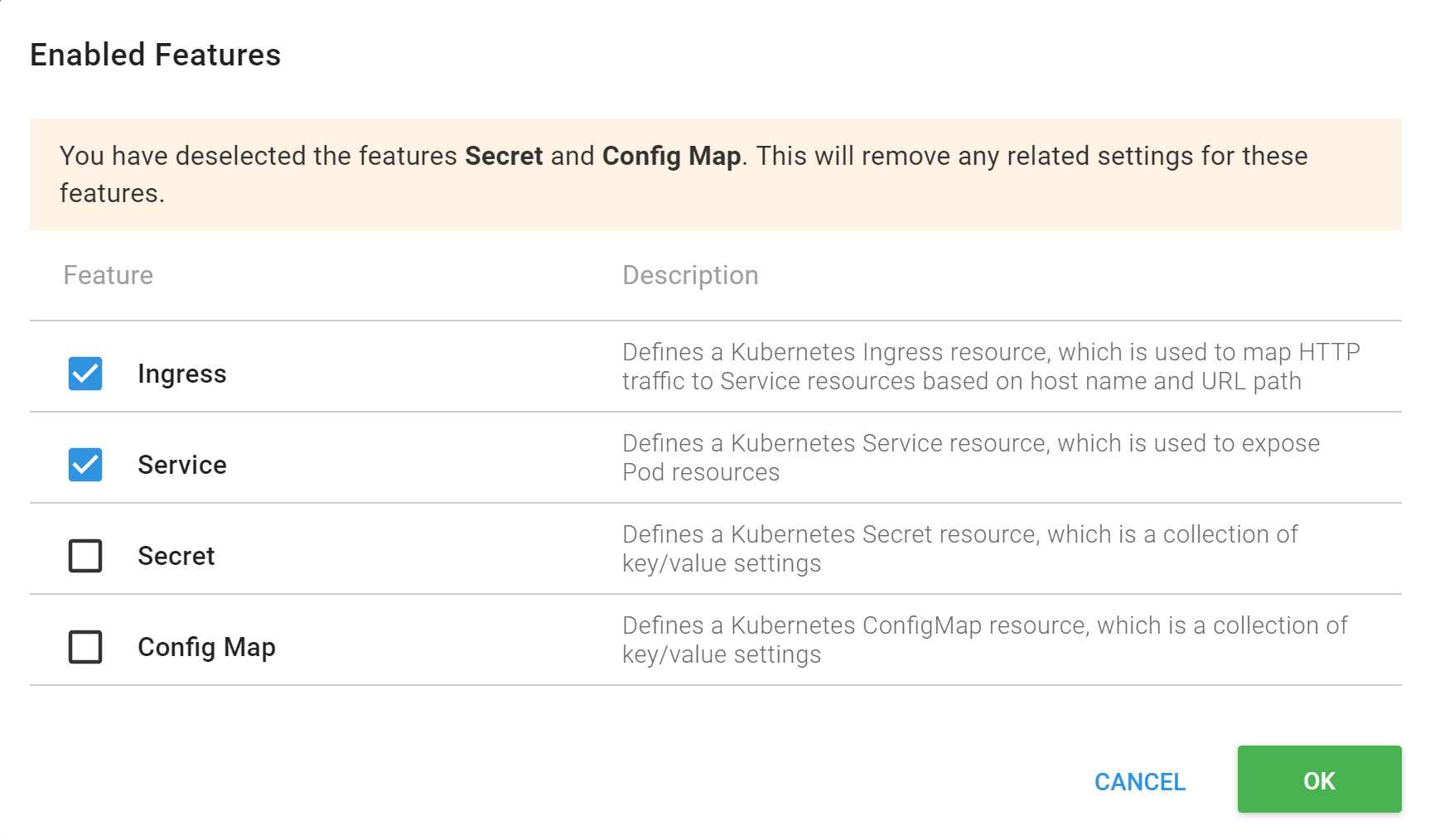Click bold Secret in the warning message
This screenshot has width=1430, height=840.
coord(504,156)
